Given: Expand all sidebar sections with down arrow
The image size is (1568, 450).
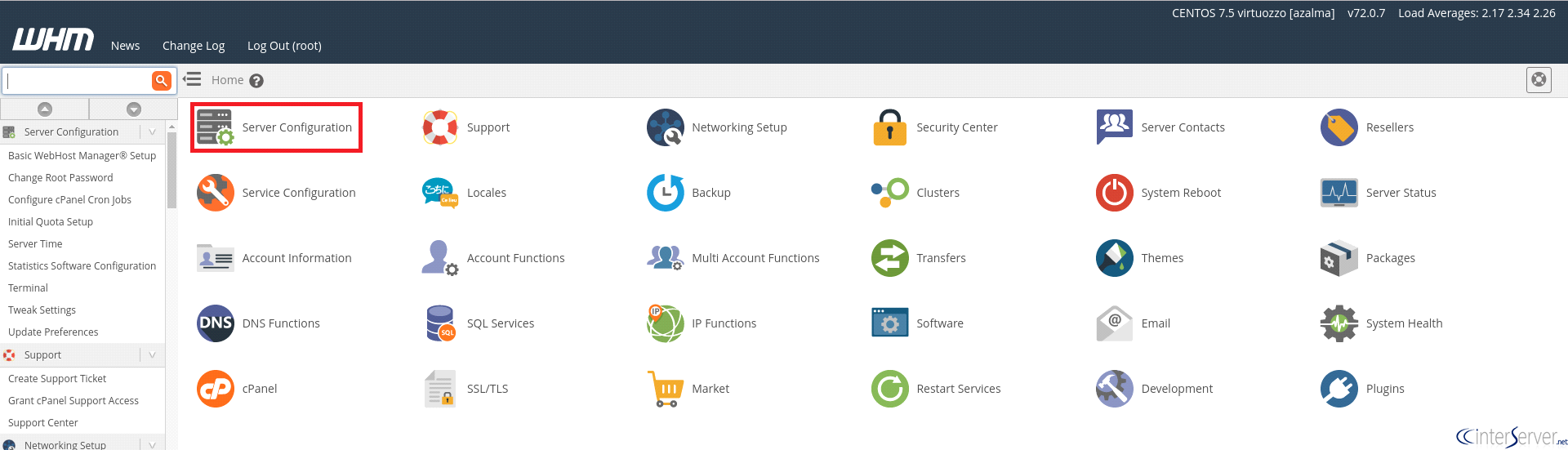Looking at the screenshot, I should pyautogui.click(x=134, y=109).
